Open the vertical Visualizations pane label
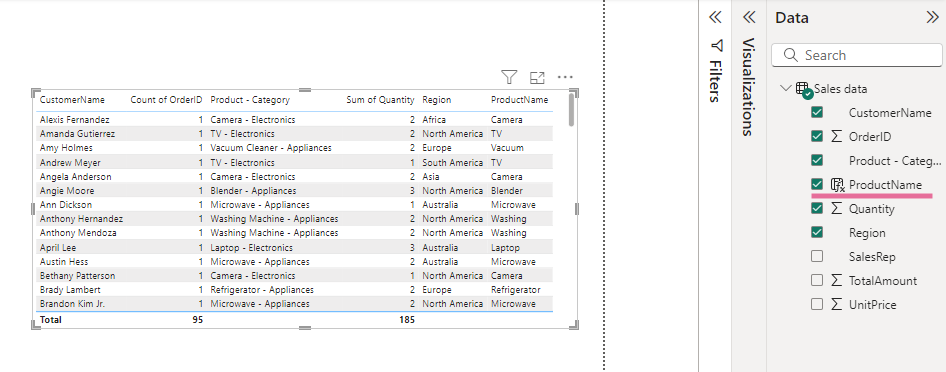The width and height of the screenshot is (946, 372). [749, 87]
